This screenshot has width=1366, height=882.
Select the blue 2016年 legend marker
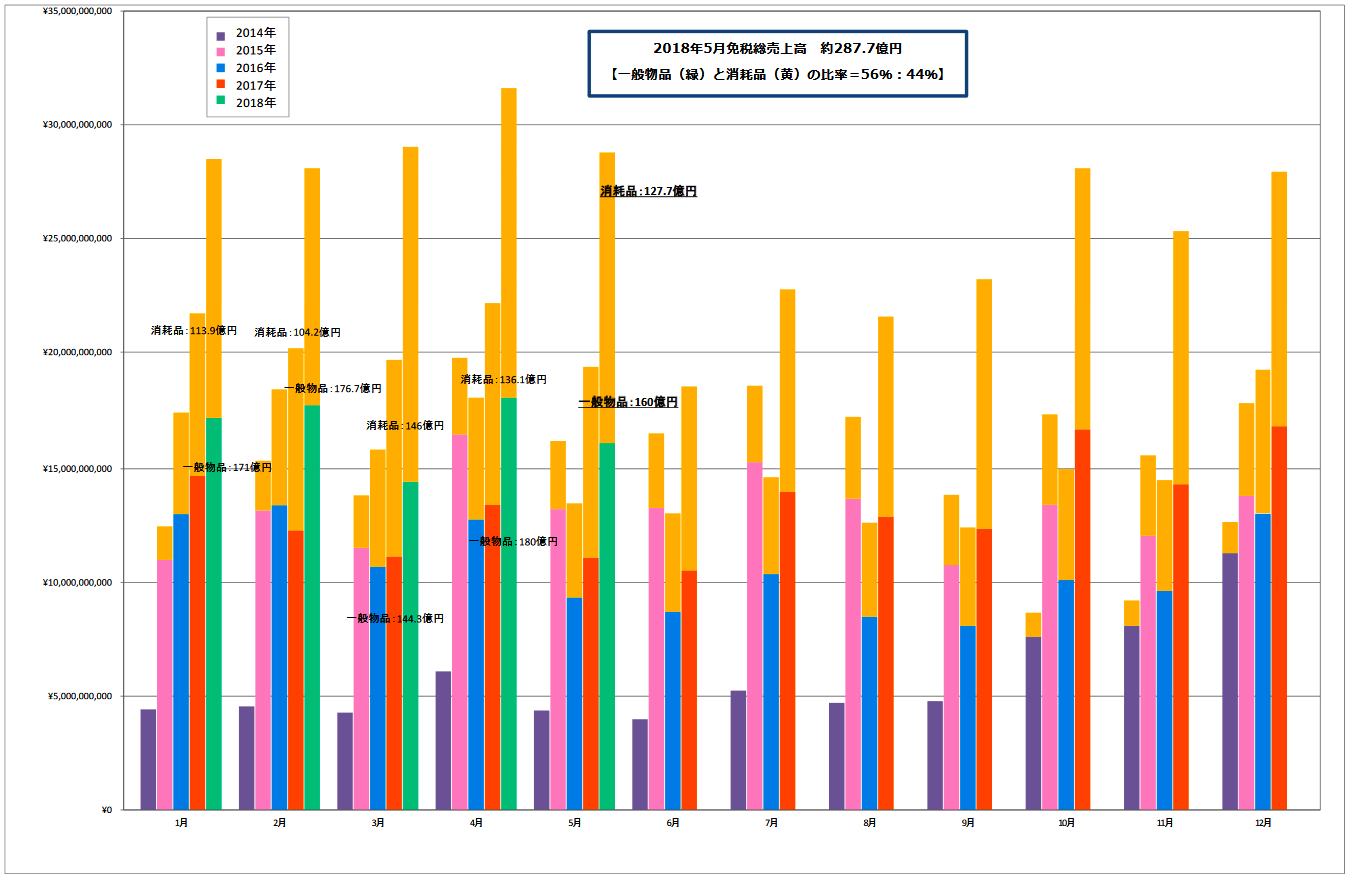point(221,69)
